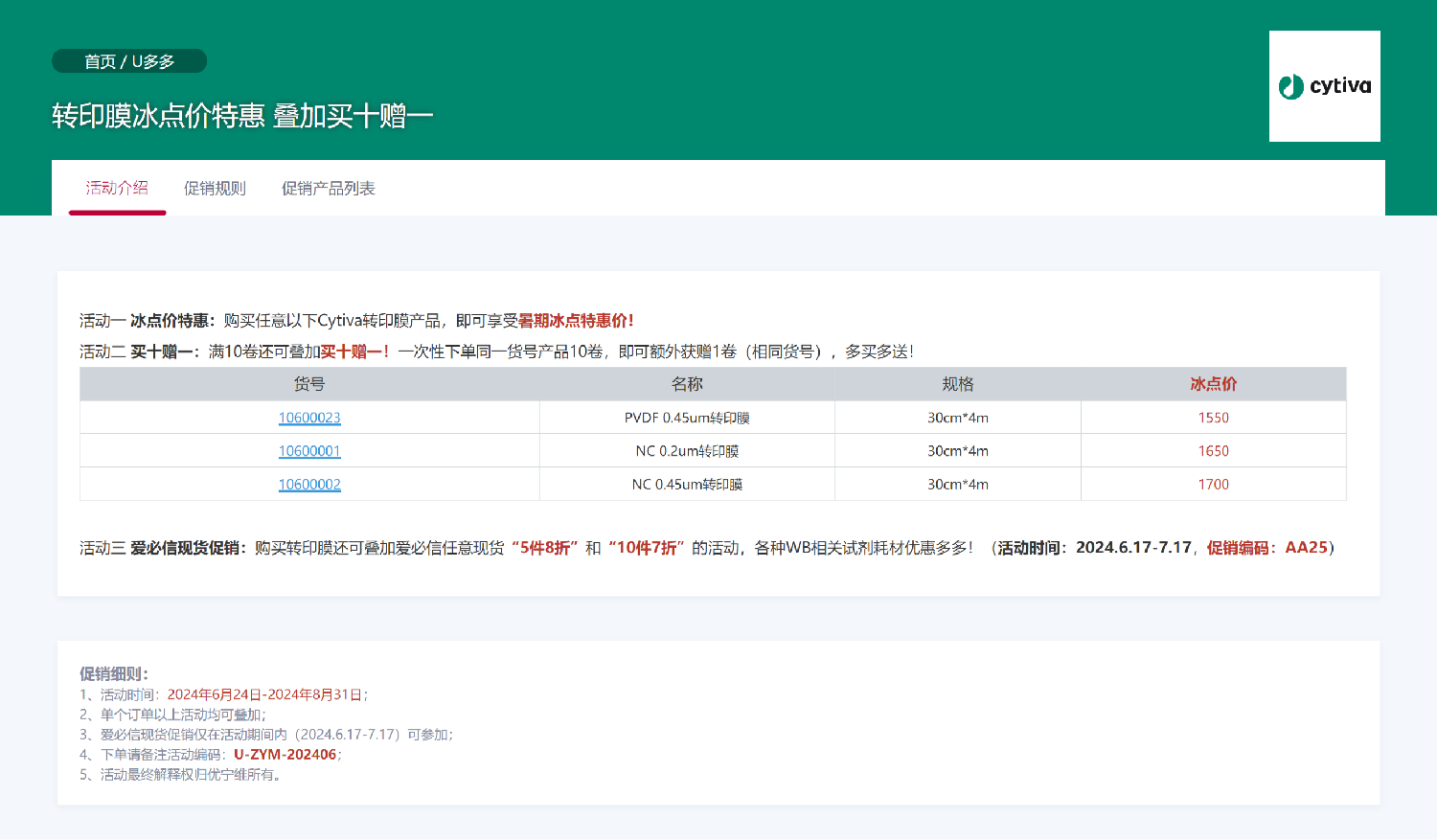Screen dimensions: 1437x840
Task: Click the price 1700 for NC 0.45um转印膜
Action: click(1212, 484)
